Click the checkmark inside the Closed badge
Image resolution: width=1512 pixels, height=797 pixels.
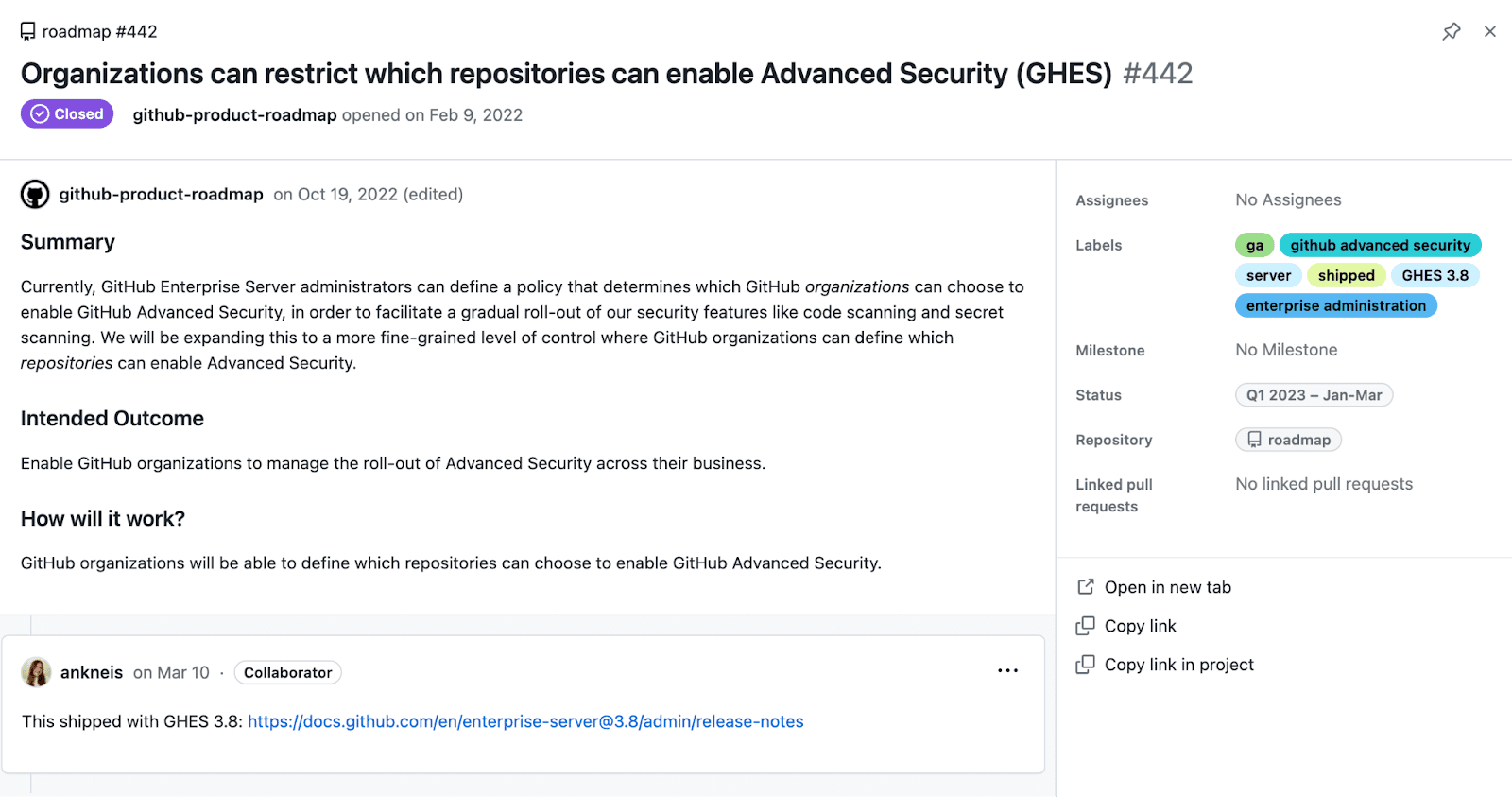point(39,113)
